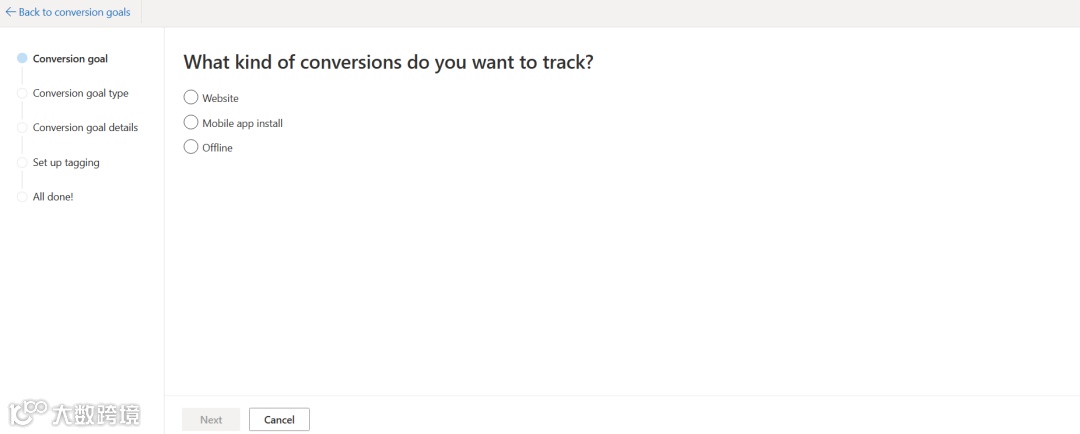Click the Conversion goal type step circle

(22, 93)
